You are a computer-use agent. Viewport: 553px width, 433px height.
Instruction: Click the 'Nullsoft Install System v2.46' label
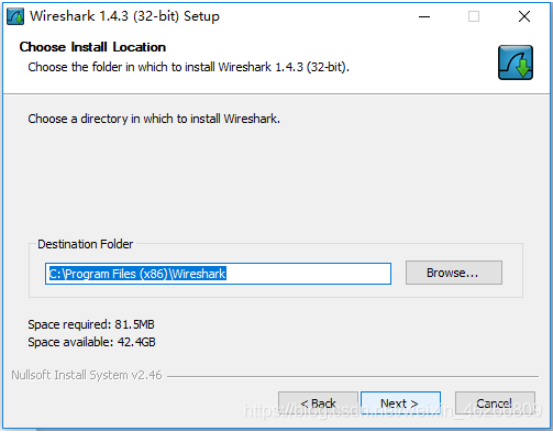point(87,375)
